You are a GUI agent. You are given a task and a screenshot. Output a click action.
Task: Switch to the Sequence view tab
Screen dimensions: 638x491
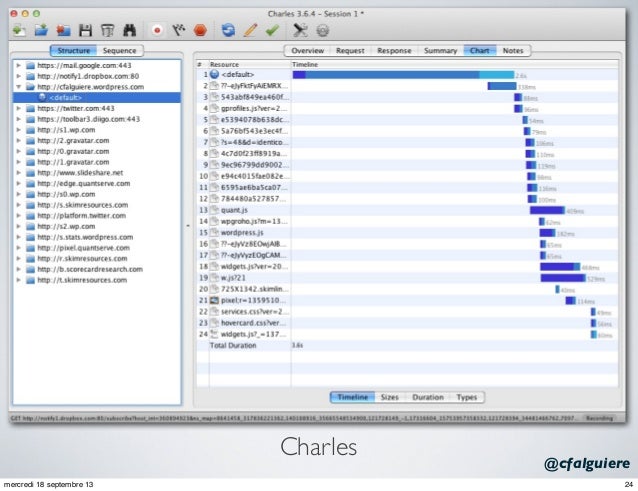pyautogui.click(x=120, y=50)
